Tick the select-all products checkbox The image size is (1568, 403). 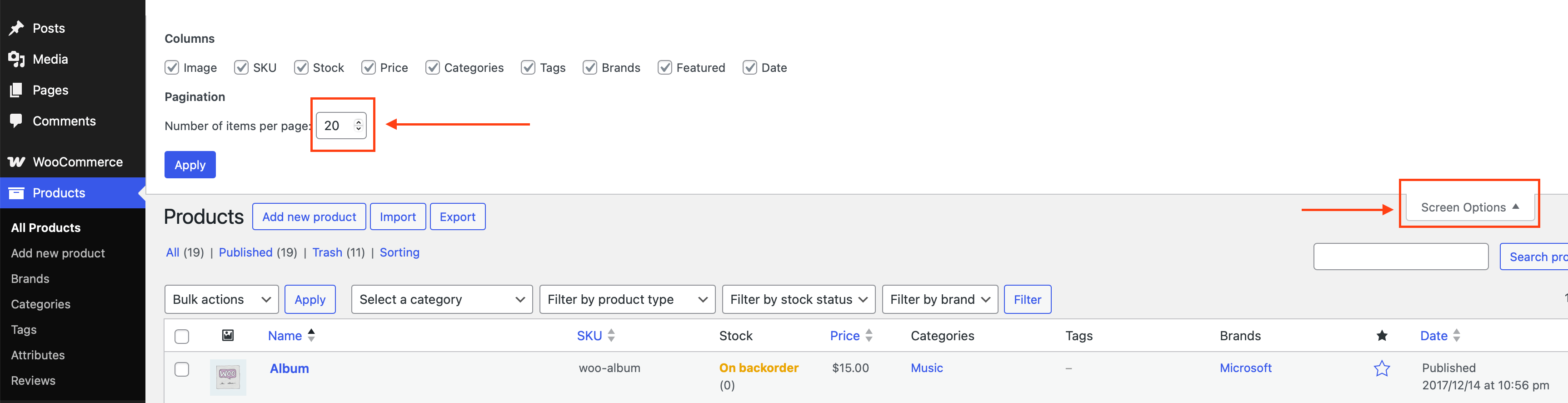point(181,337)
